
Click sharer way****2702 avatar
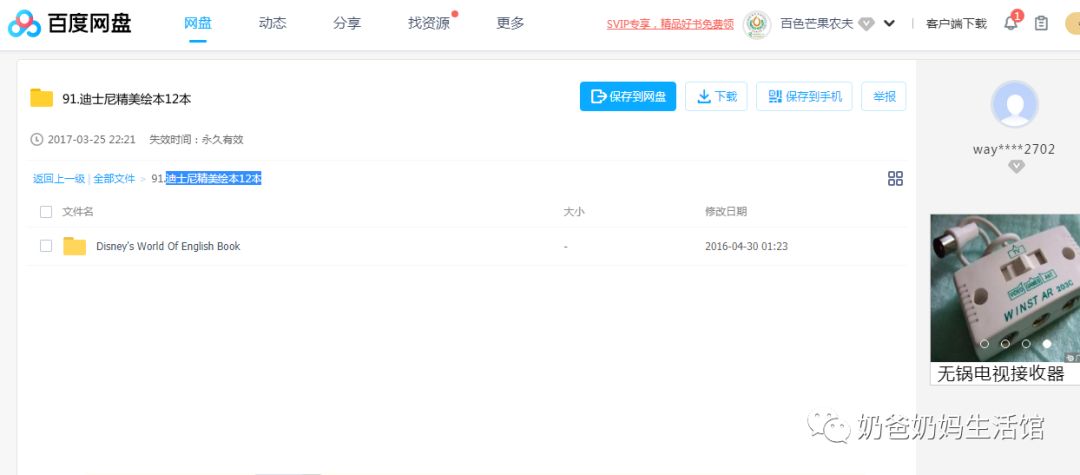[1014, 105]
